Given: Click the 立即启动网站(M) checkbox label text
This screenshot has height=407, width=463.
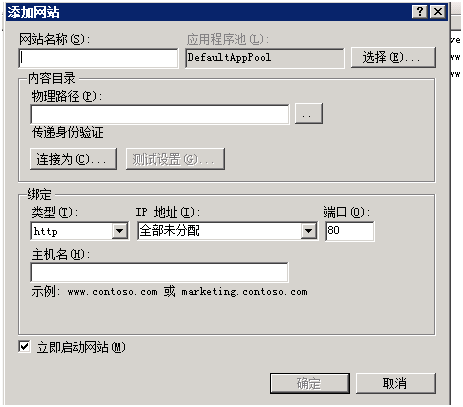Looking at the screenshot, I should pyautogui.click(x=81, y=347).
